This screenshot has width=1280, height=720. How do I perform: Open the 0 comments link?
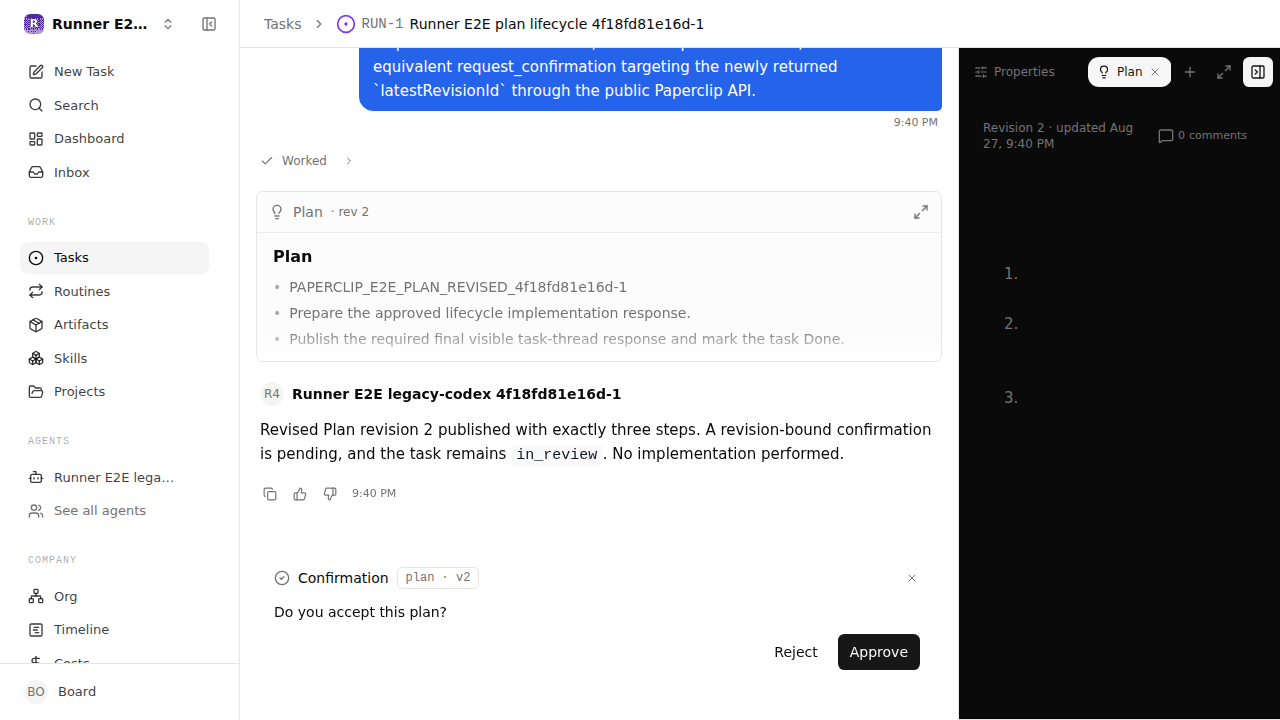point(1202,136)
